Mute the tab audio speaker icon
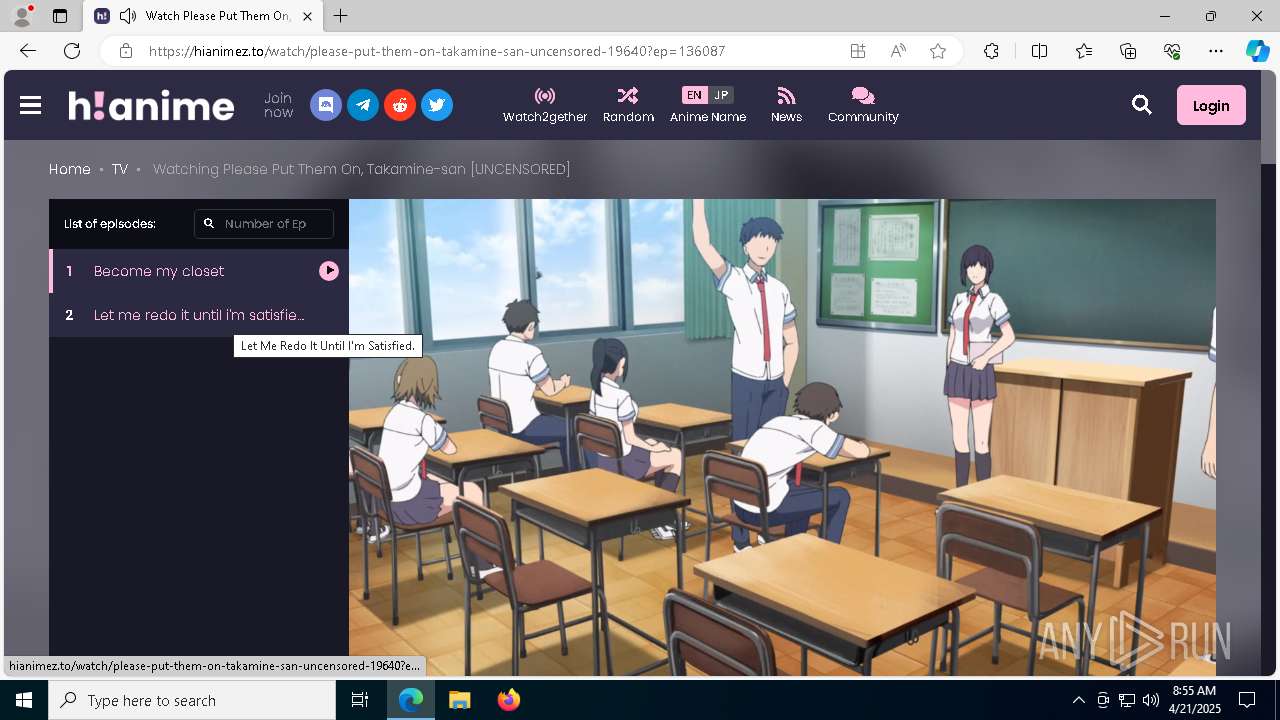The image size is (1280, 720). pos(128,16)
